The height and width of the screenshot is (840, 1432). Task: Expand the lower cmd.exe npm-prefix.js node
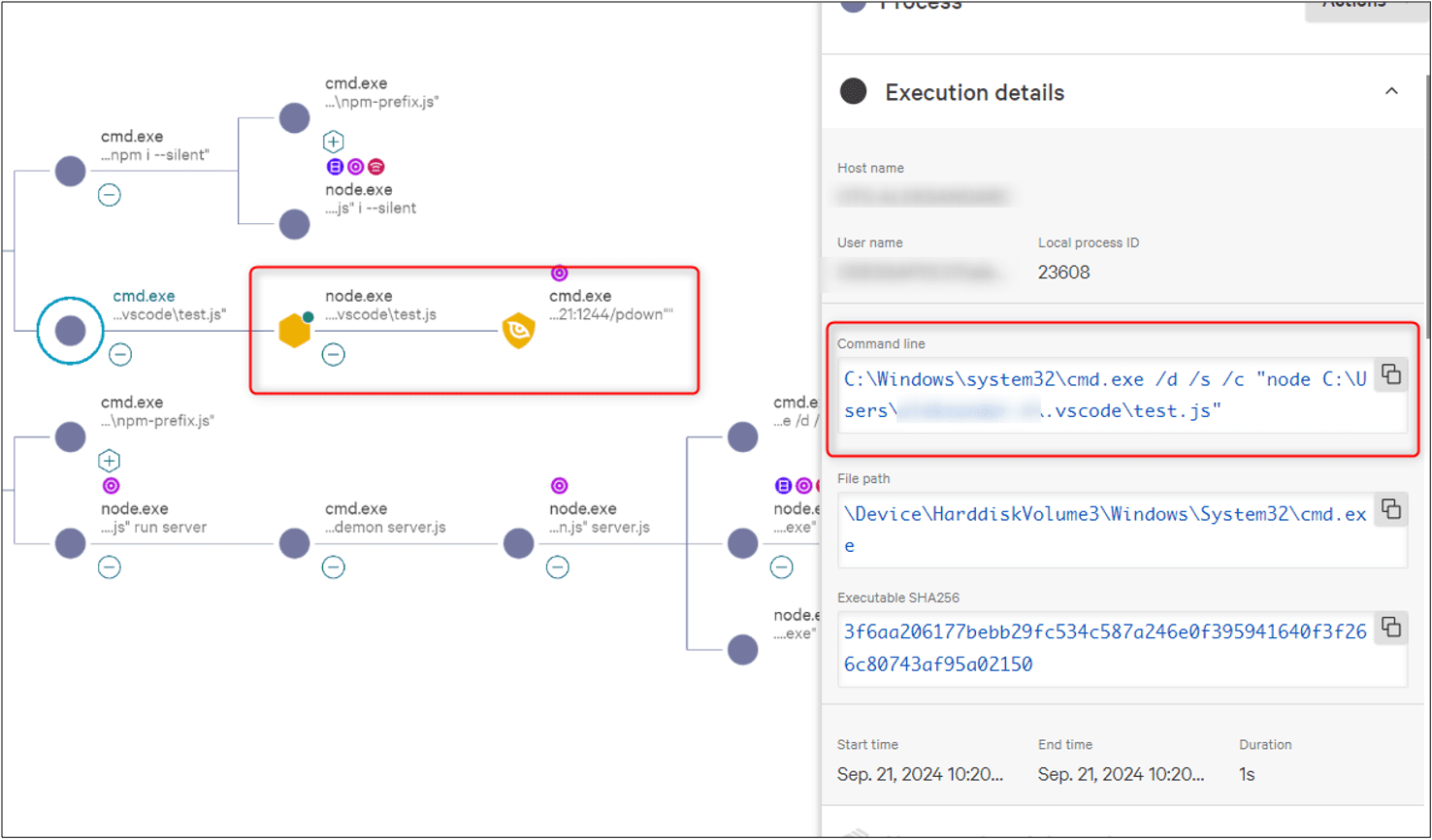(110, 461)
